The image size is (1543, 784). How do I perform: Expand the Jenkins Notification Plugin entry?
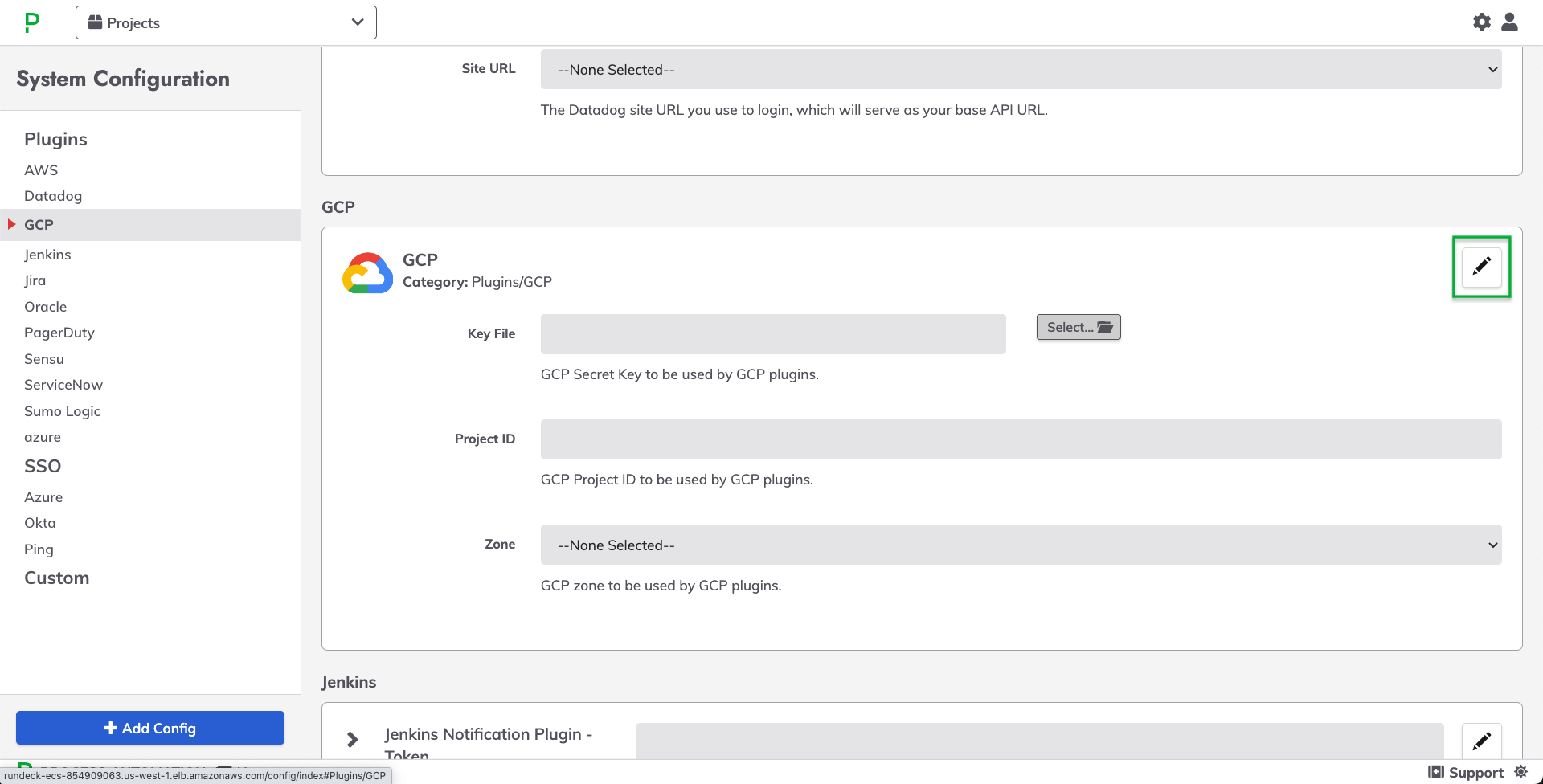pyautogui.click(x=352, y=739)
